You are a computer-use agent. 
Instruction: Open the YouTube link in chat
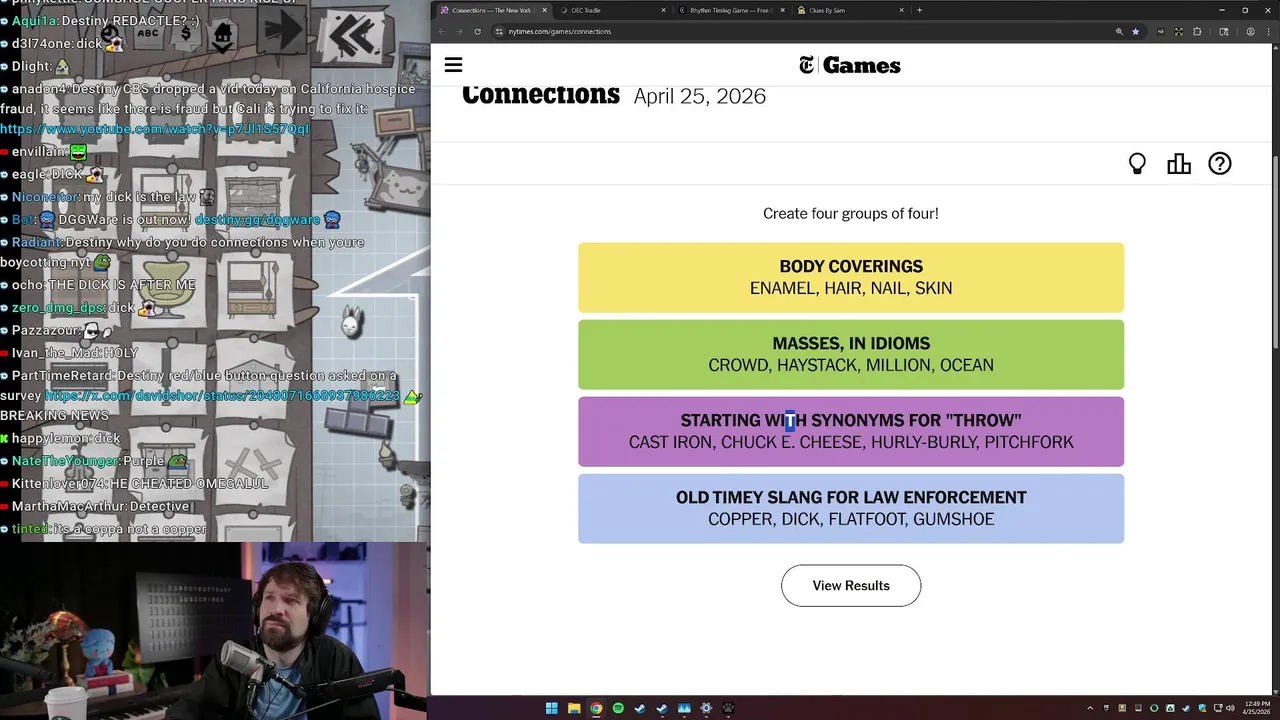coord(155,129)
